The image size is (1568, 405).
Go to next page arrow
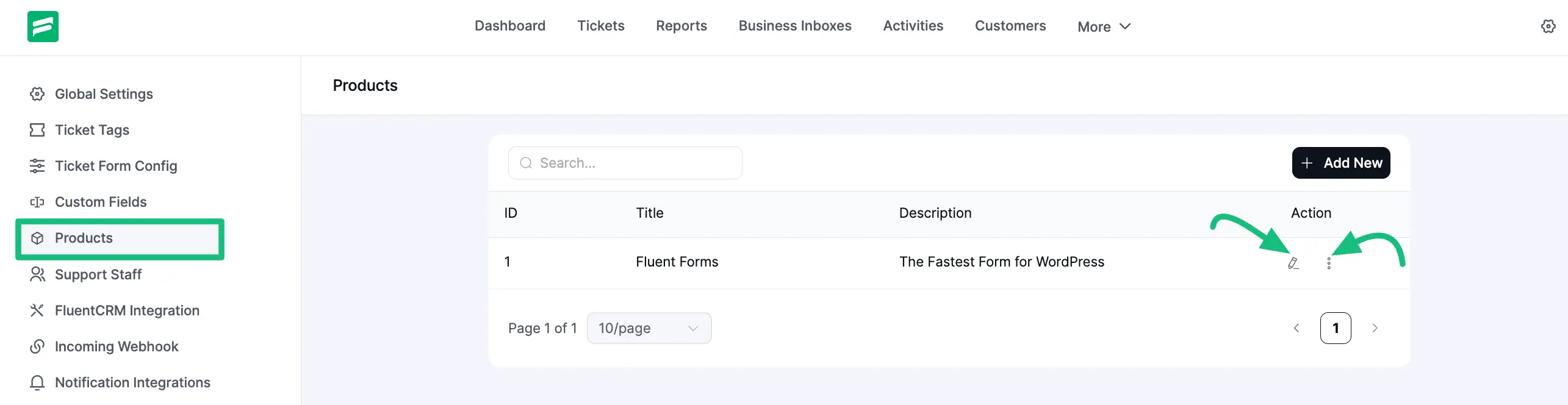1375,328
